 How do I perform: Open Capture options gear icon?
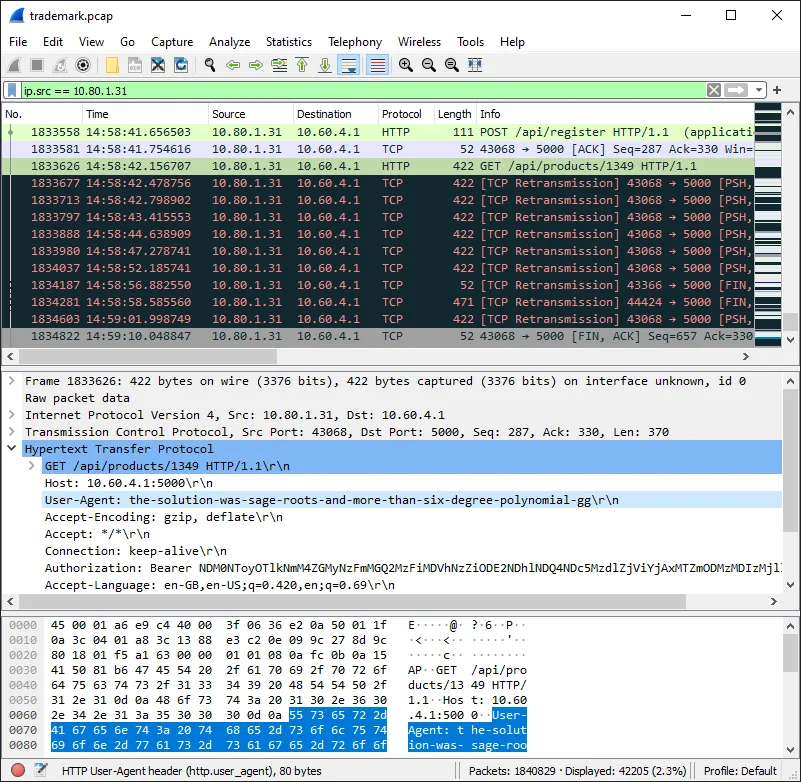[x=83, y=65]
